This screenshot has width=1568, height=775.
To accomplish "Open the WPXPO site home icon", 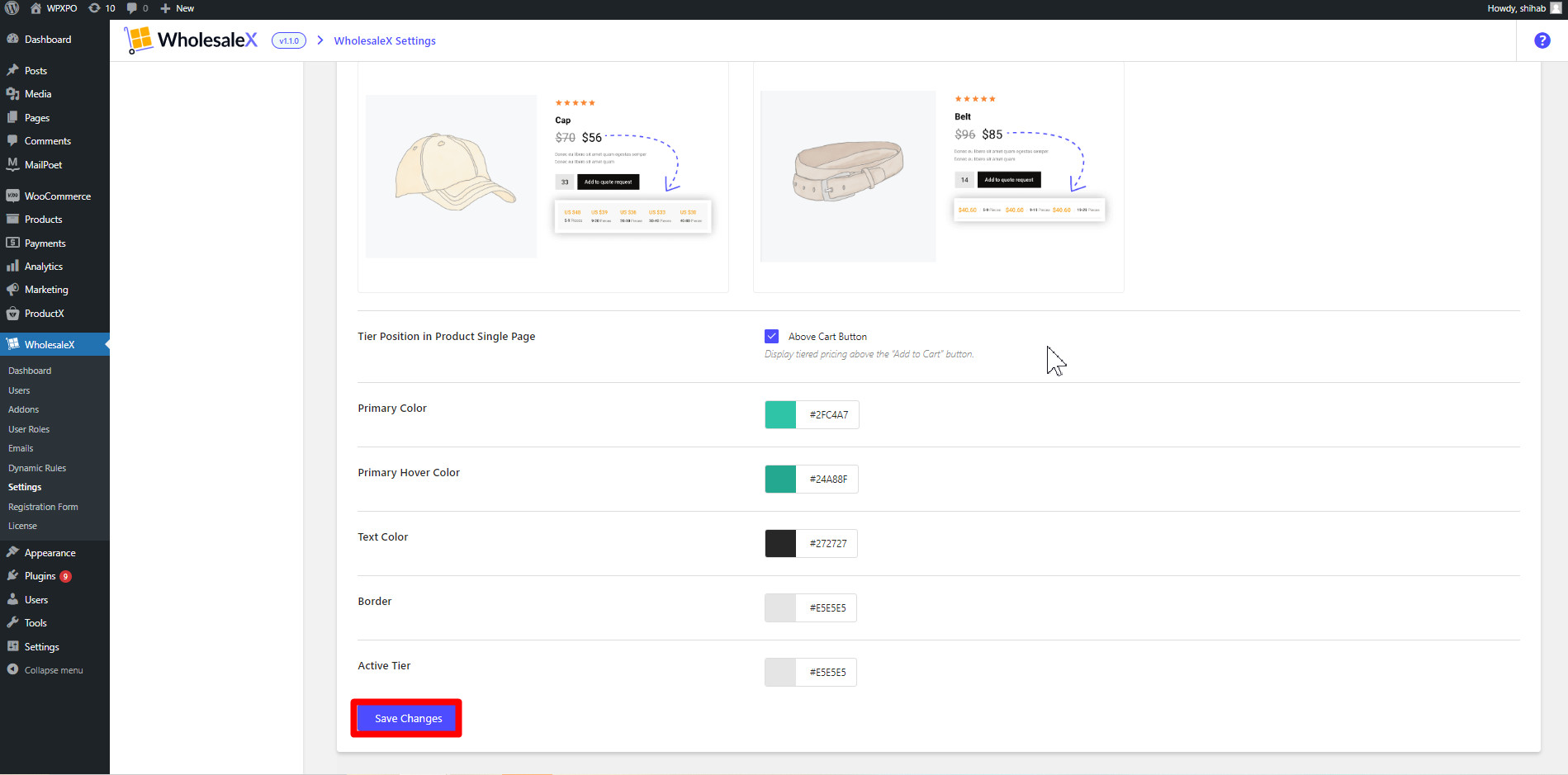I will point(36,8).
